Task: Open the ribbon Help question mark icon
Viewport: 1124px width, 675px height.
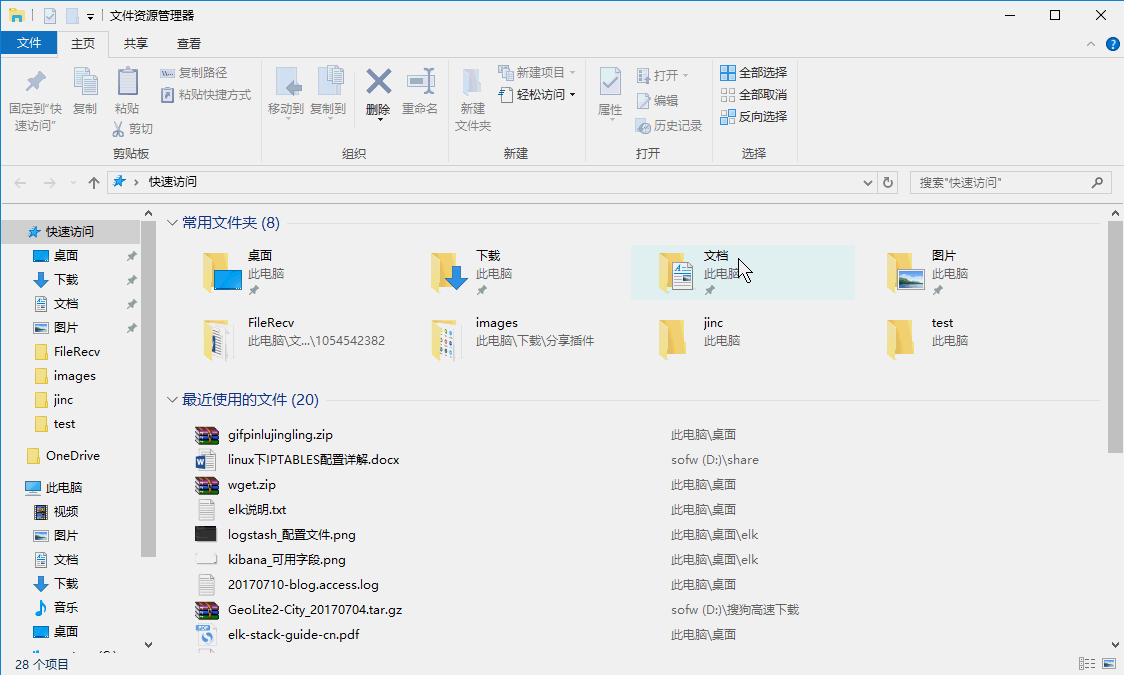Action: (1113, 44)
